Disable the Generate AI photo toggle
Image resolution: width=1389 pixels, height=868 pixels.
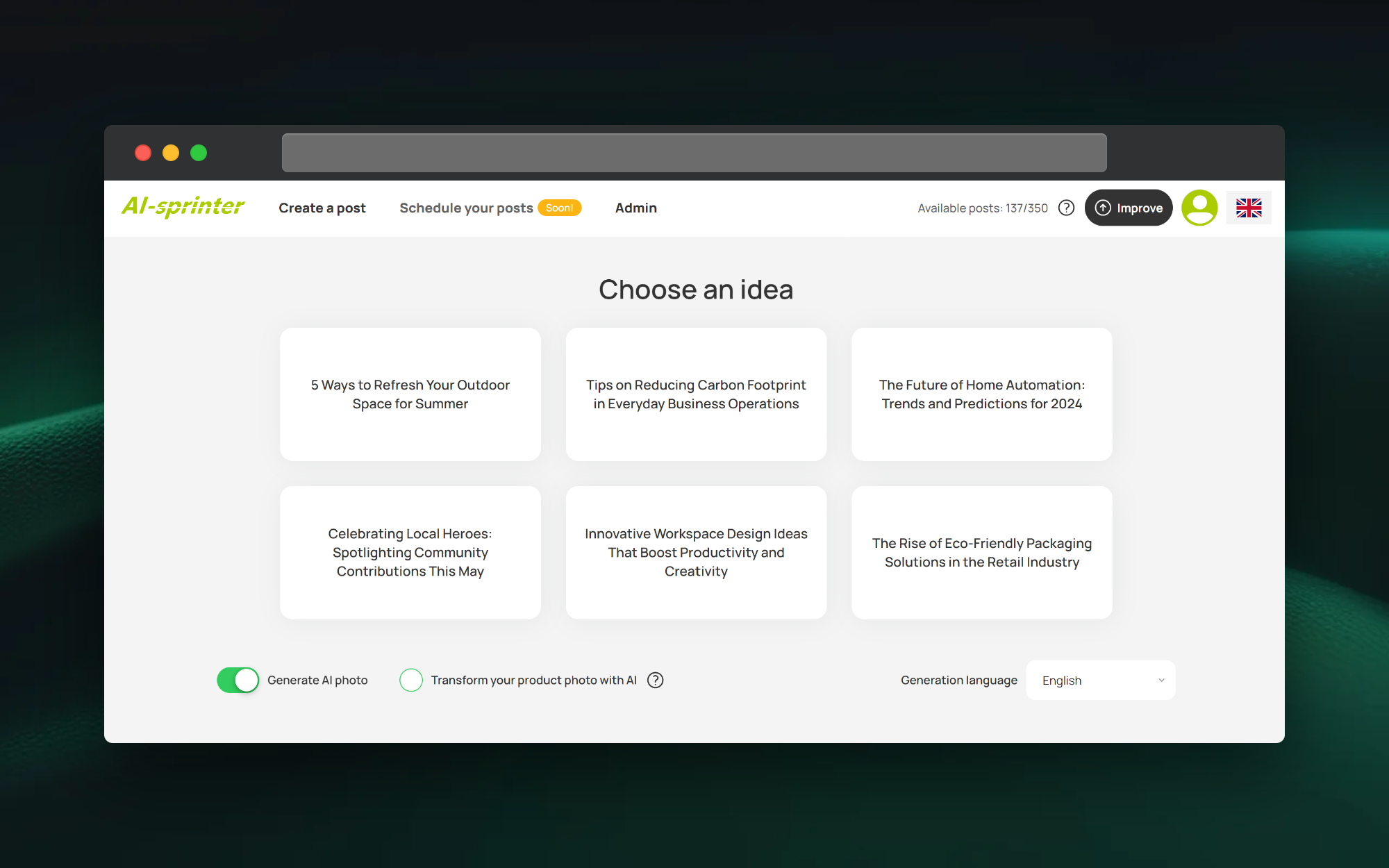point(238,680)
